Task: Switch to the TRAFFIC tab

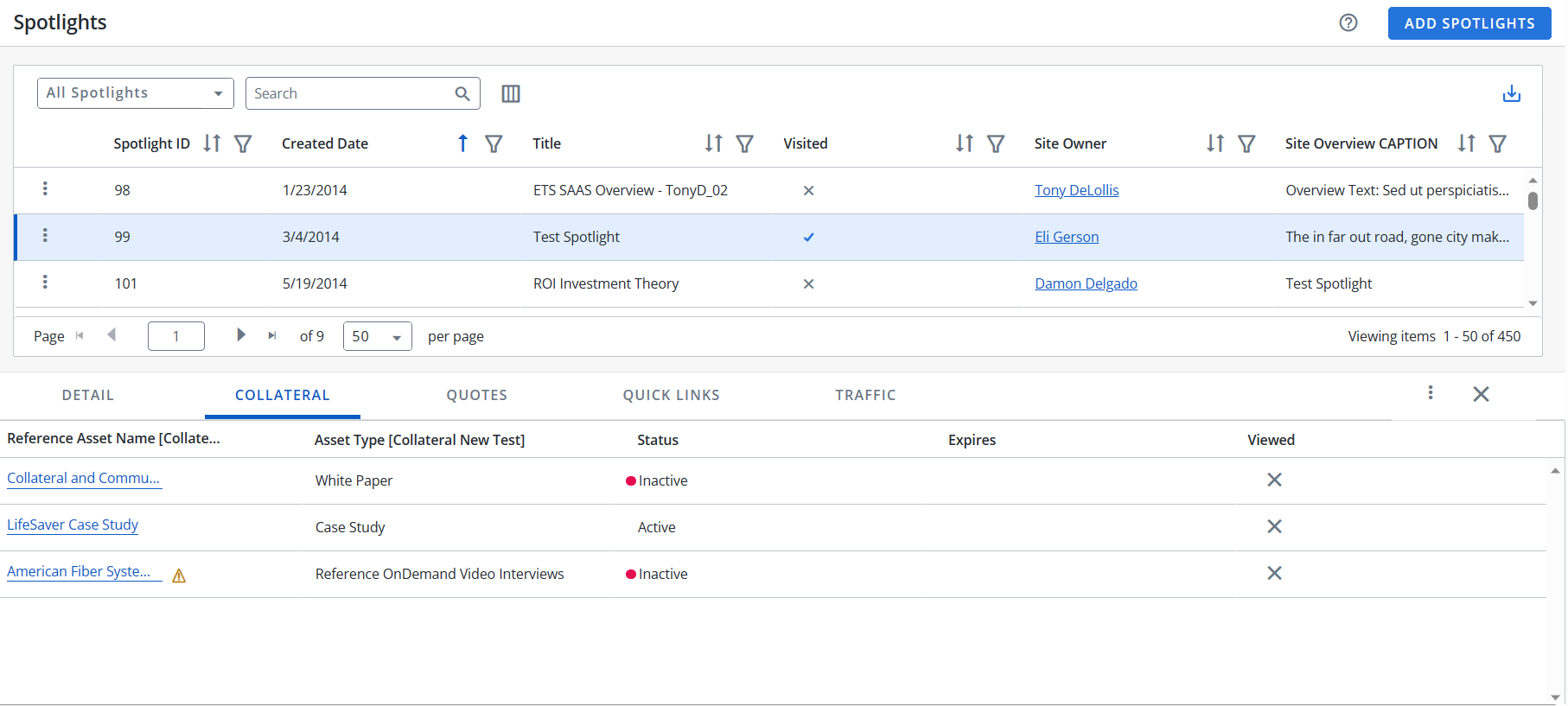Action: pyautogui.click(x=866, y=395)
